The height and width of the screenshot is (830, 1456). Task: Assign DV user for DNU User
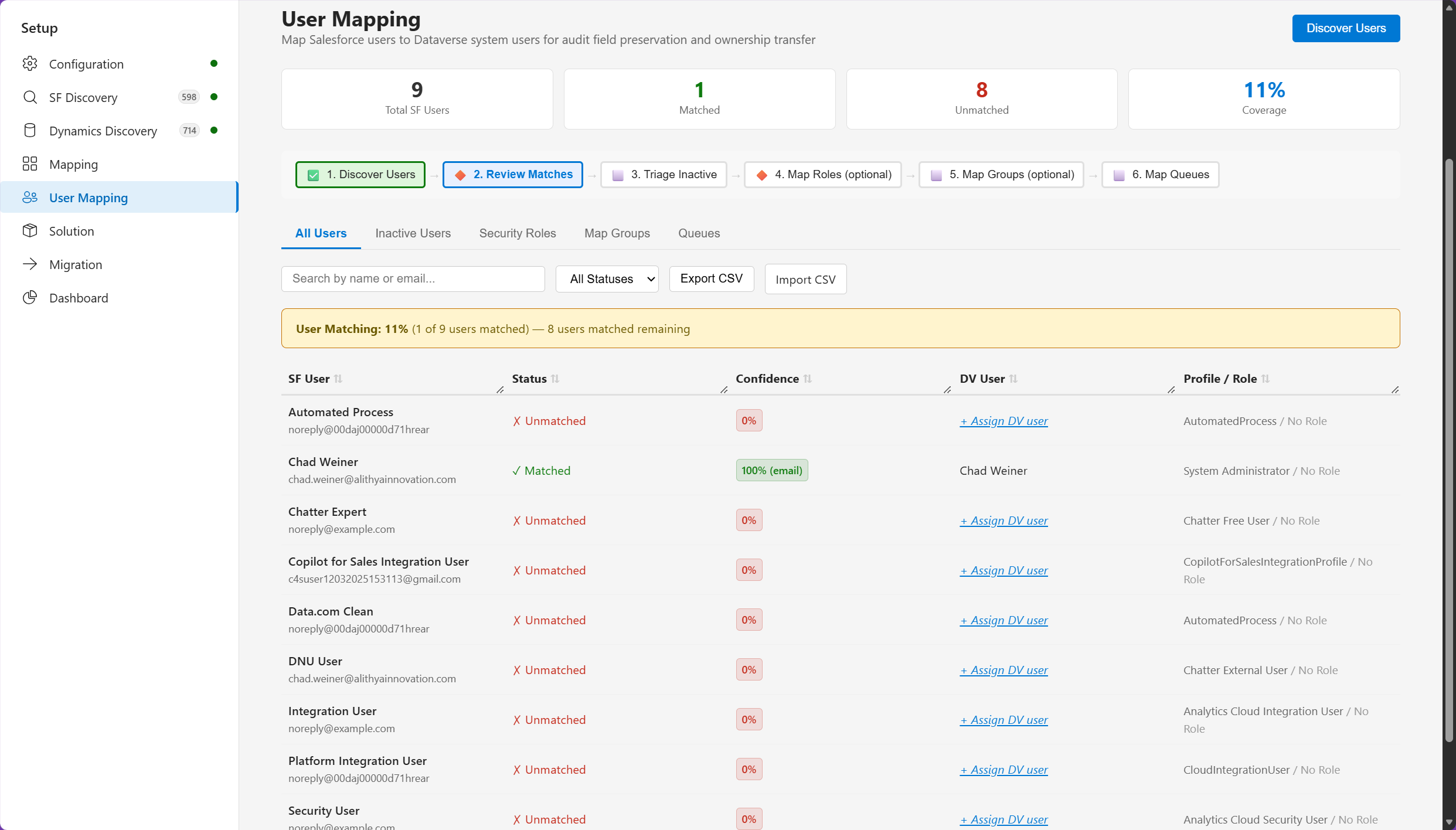click(x=1004, y=670)
